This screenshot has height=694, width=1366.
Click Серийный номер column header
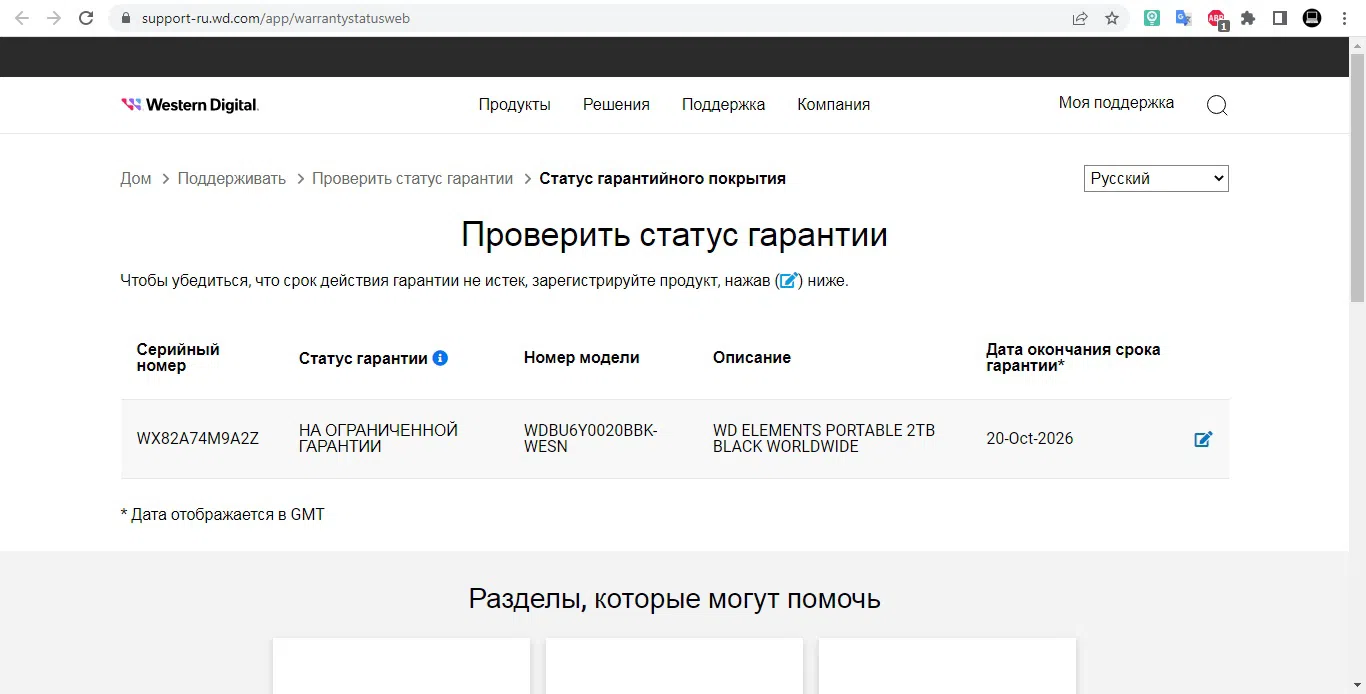(178, 357)
